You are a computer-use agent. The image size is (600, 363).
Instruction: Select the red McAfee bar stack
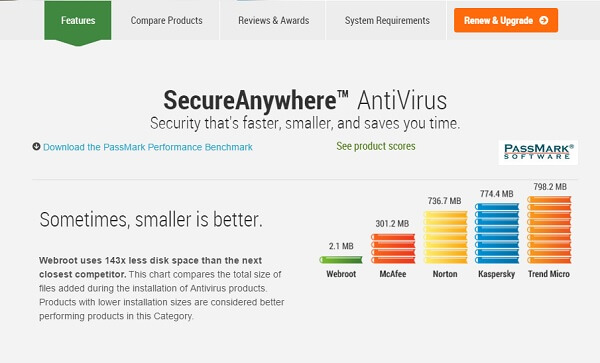click(x=393, y=249)
